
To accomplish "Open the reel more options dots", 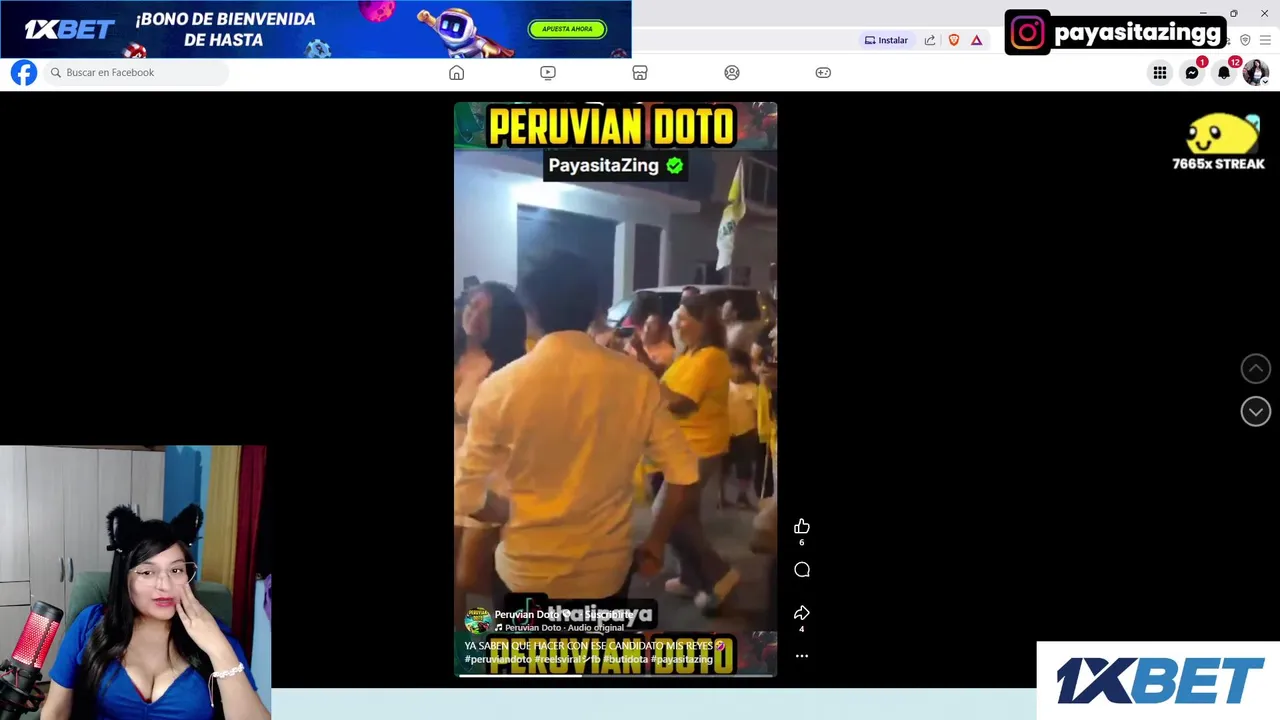I will (x=801, y=656).
